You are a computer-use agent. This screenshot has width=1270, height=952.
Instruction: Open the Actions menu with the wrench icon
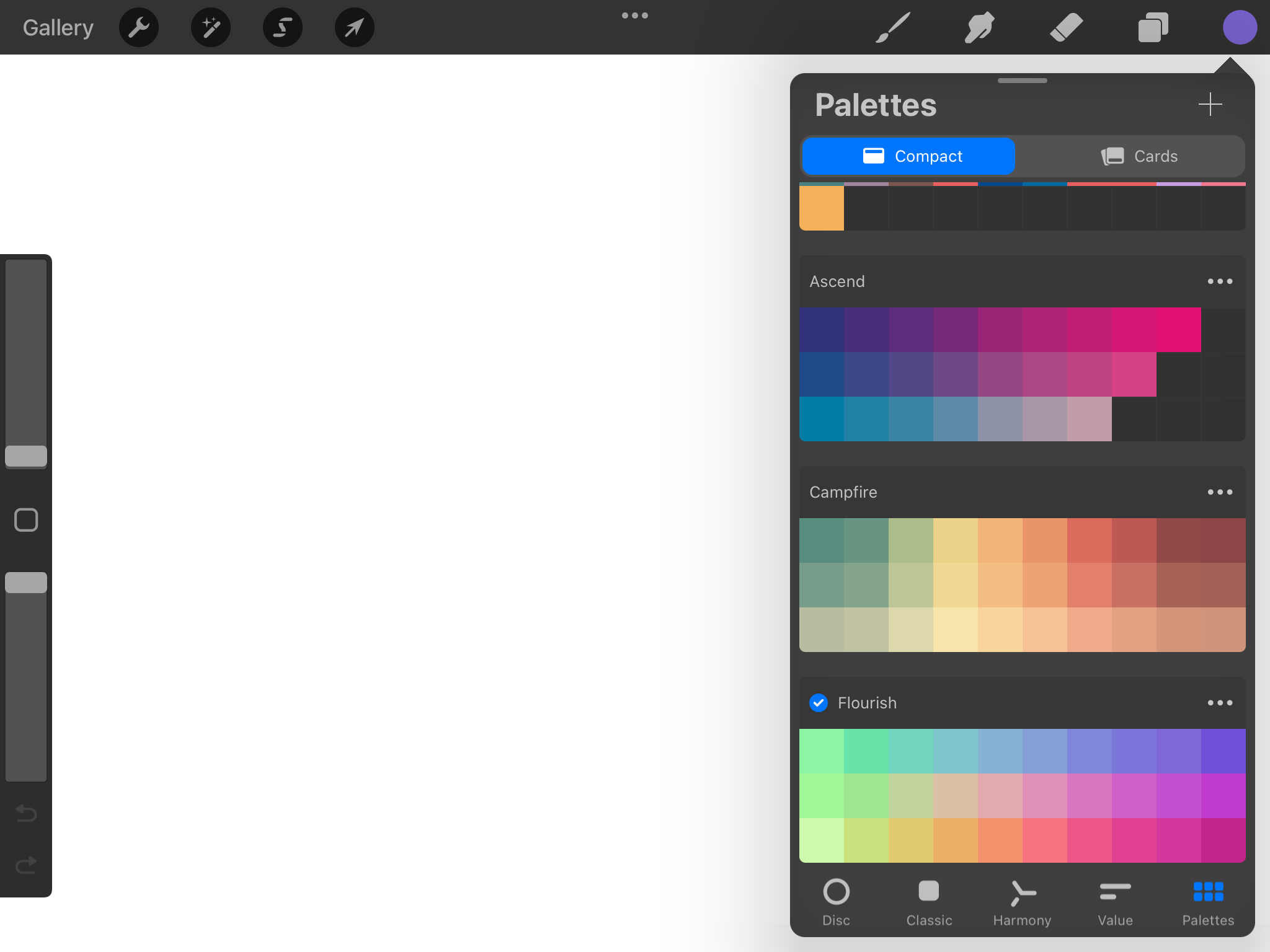[x=139, y=27]
